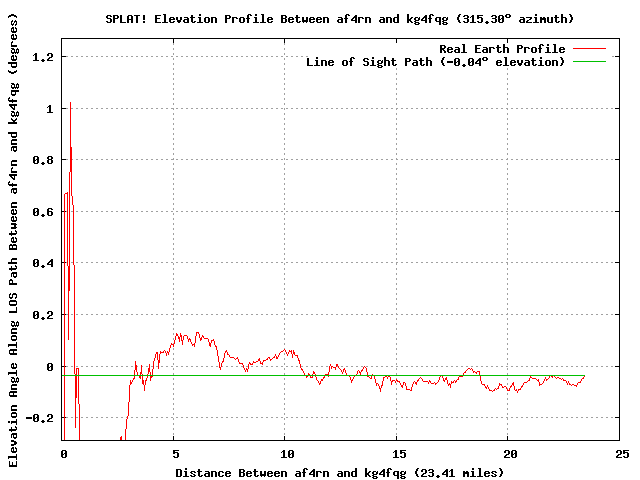Click the tallest red peak near elevation 1

(x=71, y=104)
